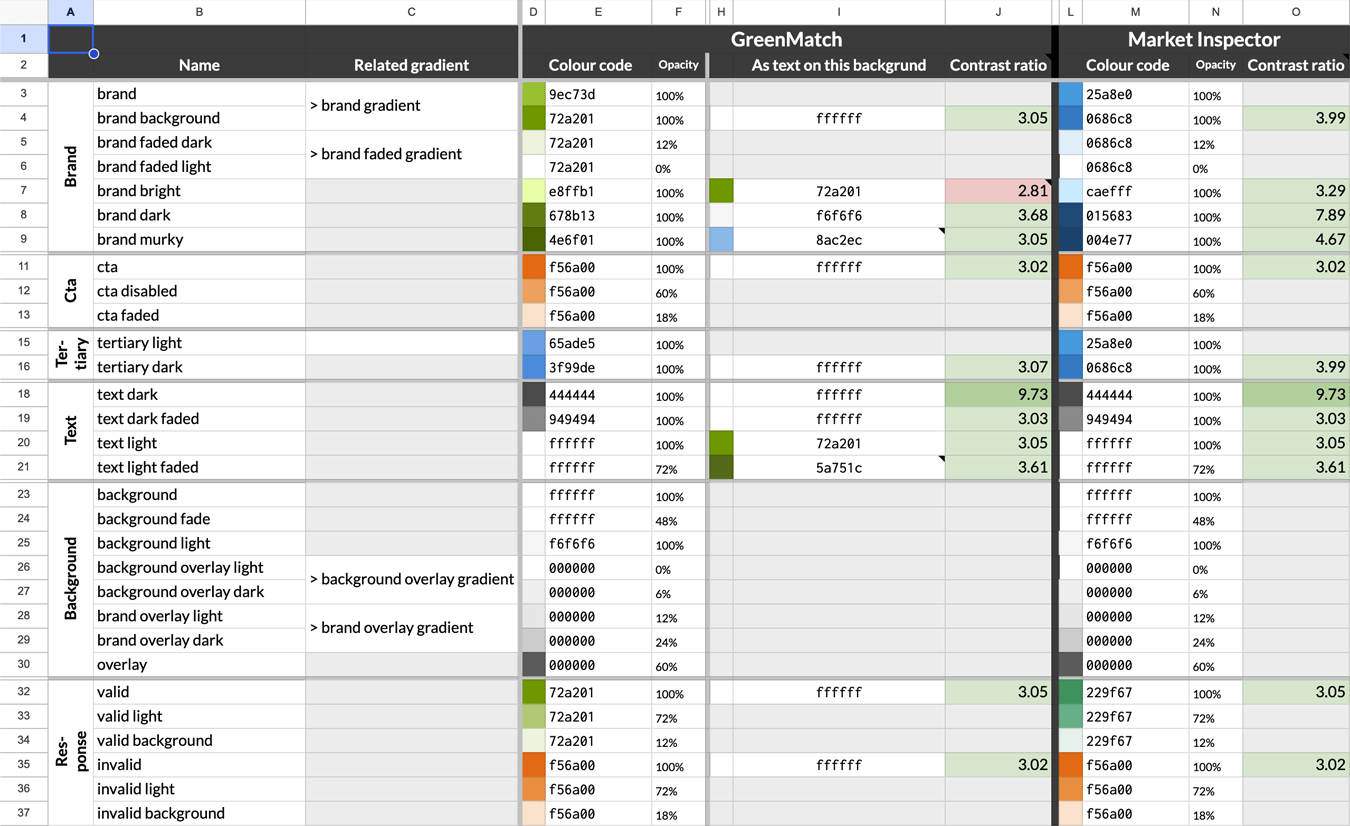
Task: Select the 'brand background' name cell
Action: [x=199, y=118]
